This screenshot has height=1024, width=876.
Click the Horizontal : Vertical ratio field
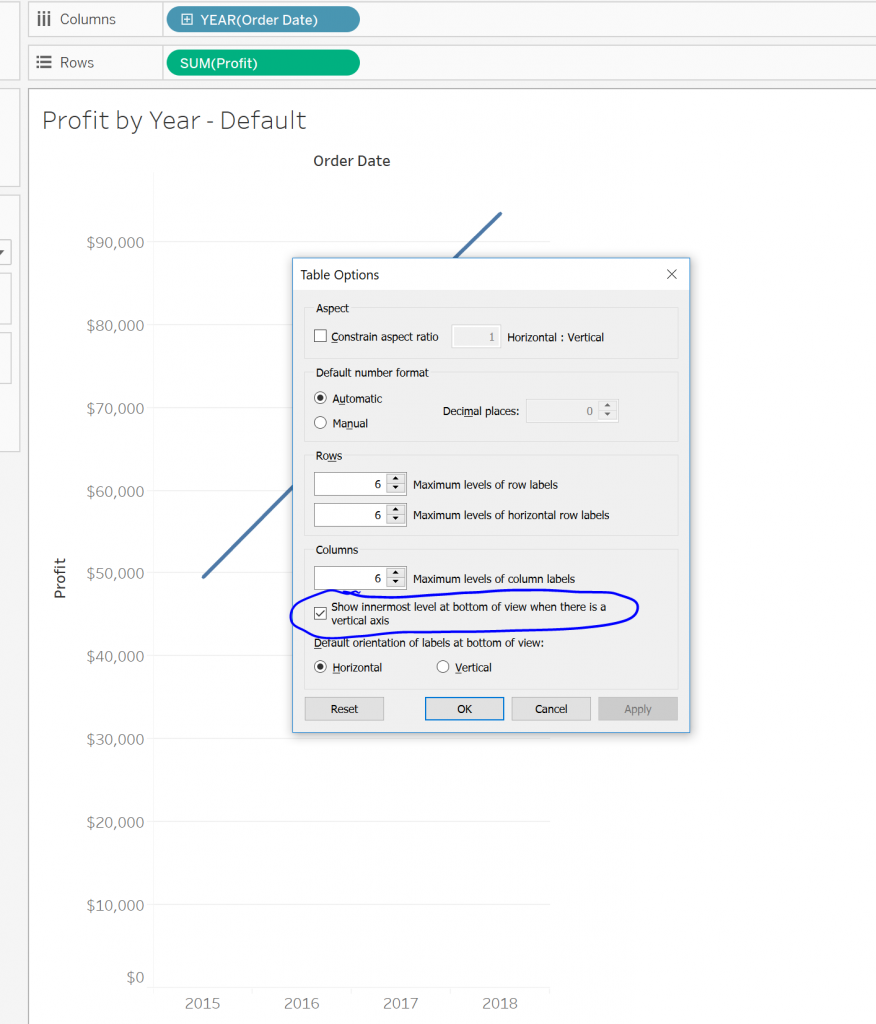tap(476, 337)
